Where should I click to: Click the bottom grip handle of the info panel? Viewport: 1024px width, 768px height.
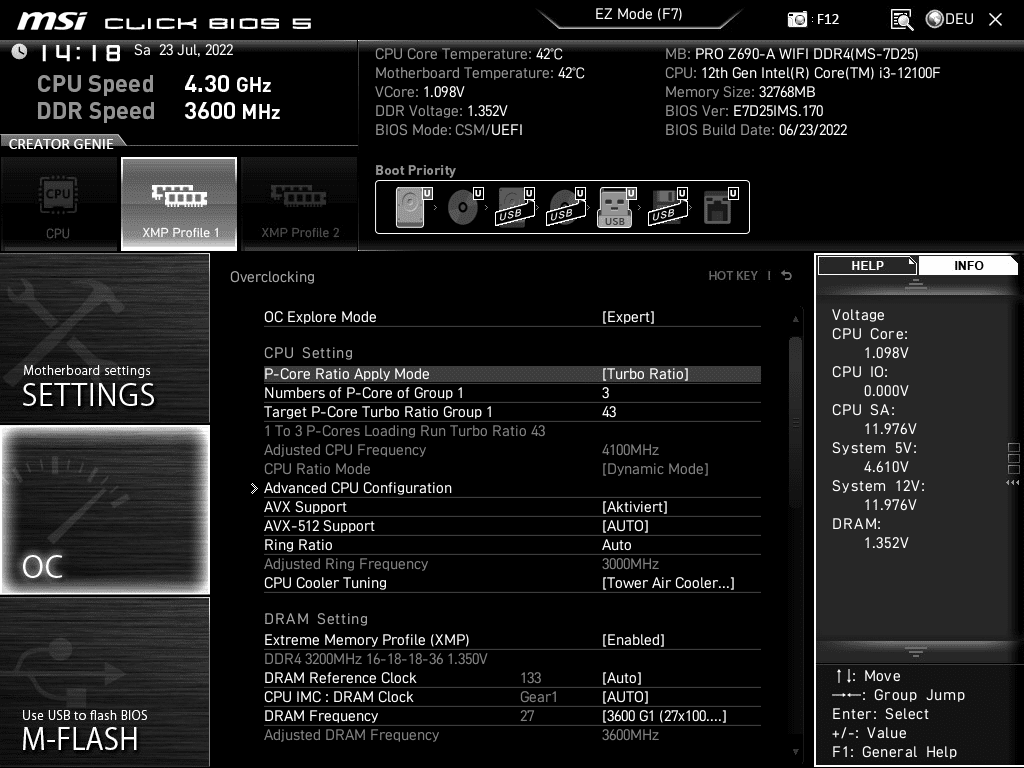[x=916, y=652]
